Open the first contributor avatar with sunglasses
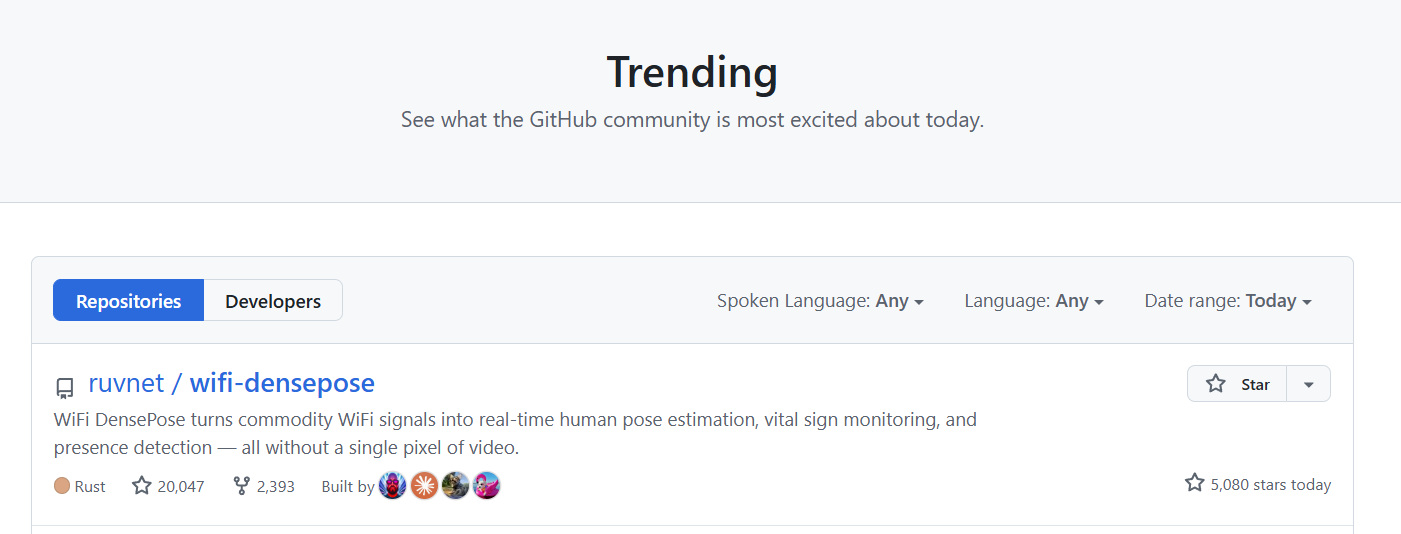 pos(393,486)
